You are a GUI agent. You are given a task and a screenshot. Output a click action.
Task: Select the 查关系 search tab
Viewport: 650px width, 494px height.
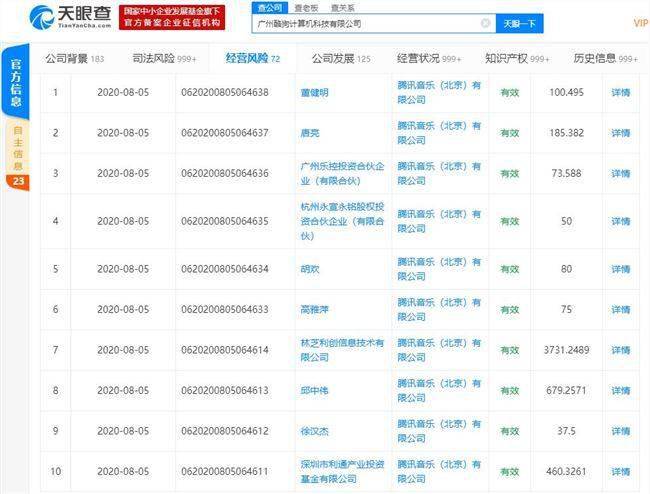343,8
